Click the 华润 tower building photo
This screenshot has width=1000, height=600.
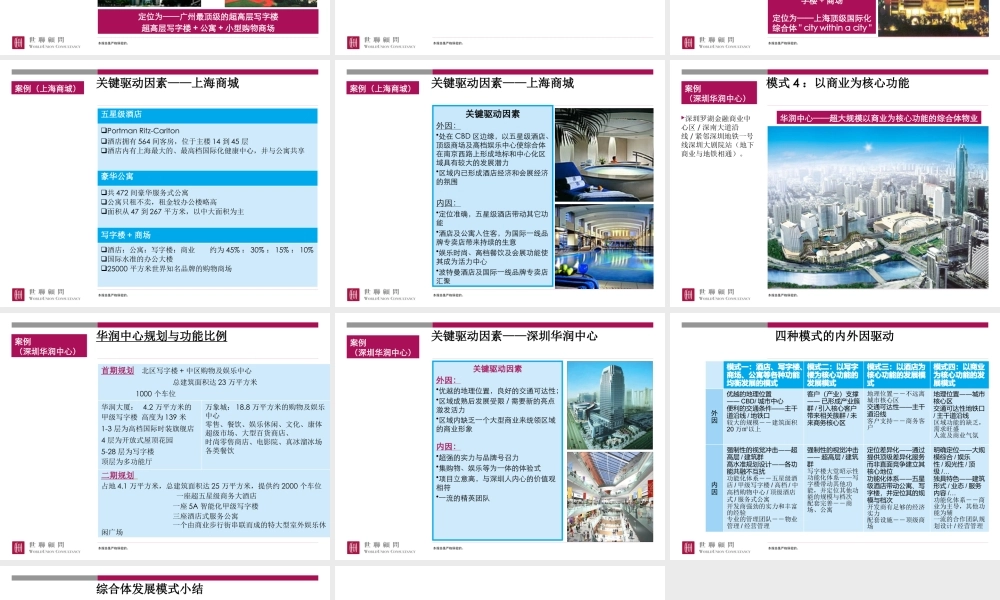(610, 406)
